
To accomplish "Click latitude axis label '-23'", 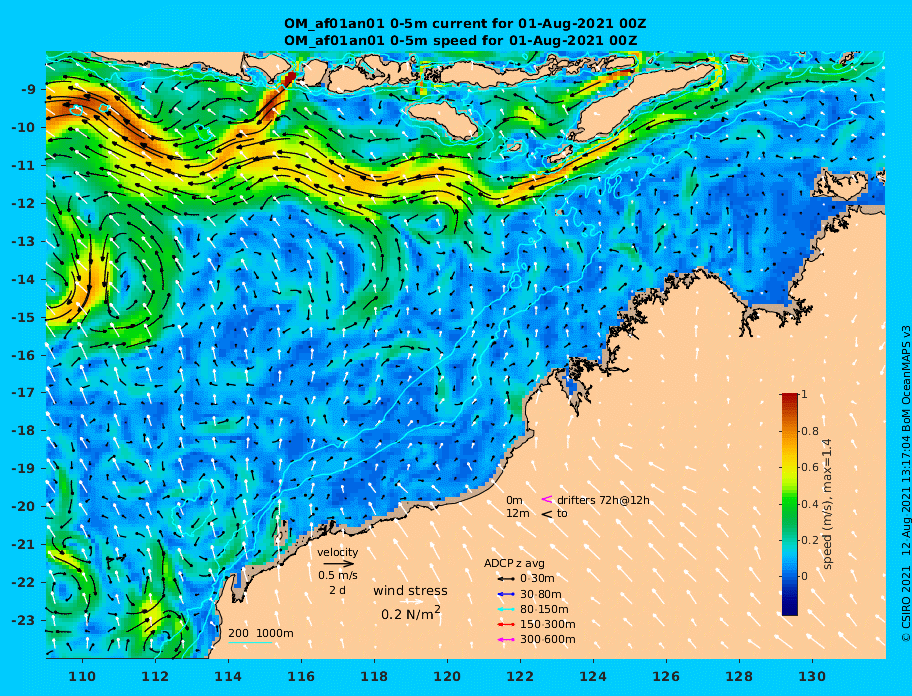I will (x=25, y=620).
